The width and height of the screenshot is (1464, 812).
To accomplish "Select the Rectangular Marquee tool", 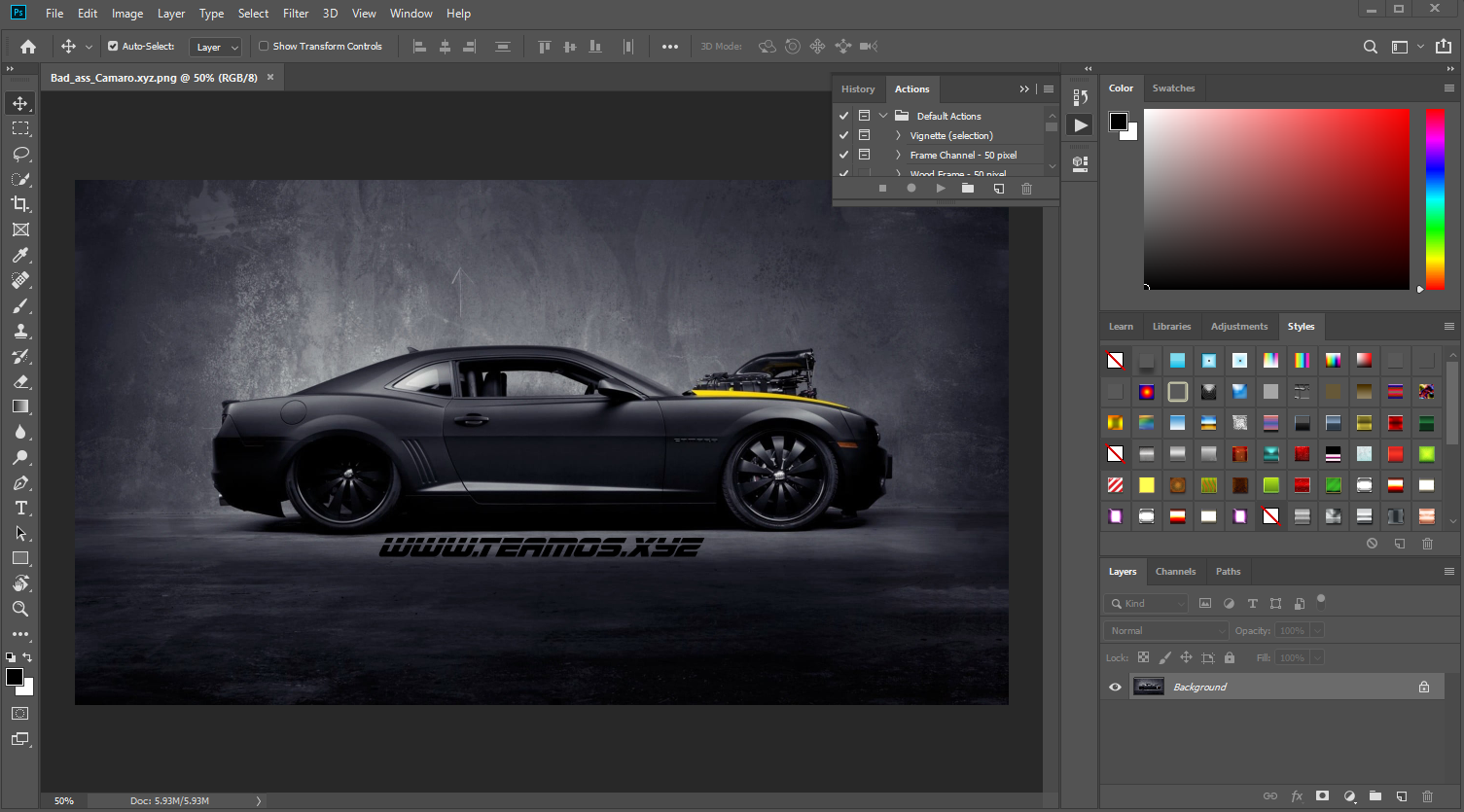I will pyautogui.click(x=20, y=128).
